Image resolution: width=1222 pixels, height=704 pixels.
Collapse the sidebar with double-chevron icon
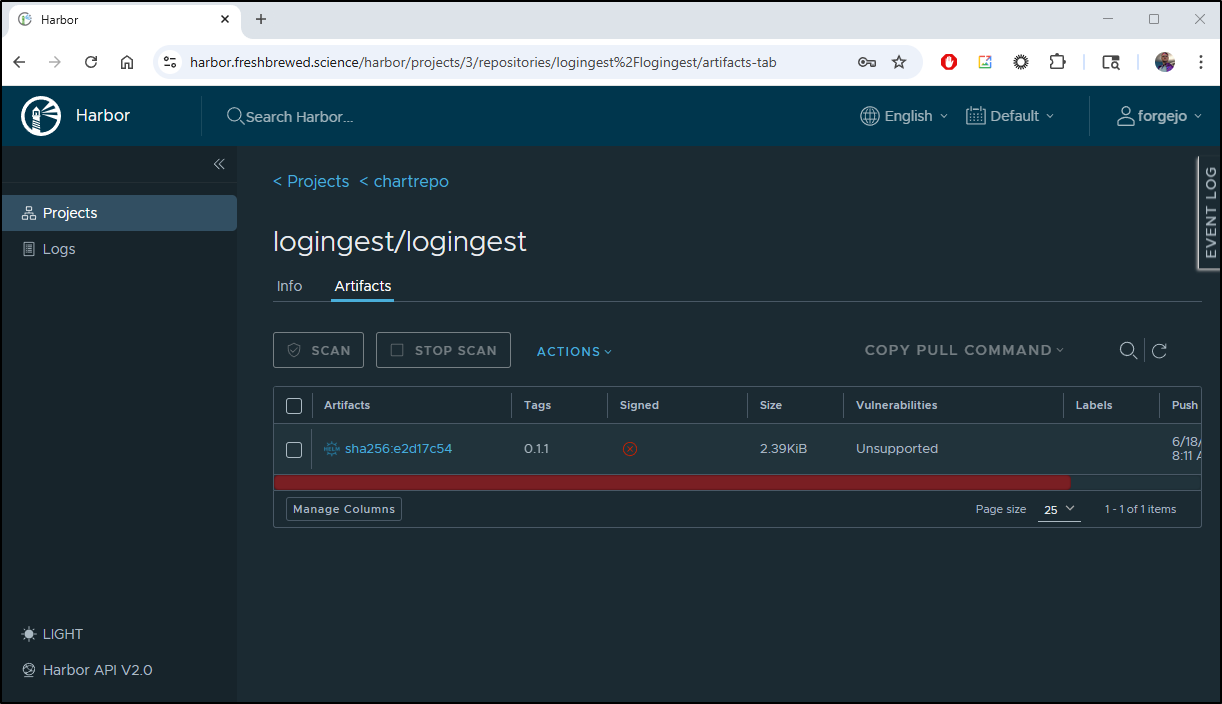tap(219, 164)
